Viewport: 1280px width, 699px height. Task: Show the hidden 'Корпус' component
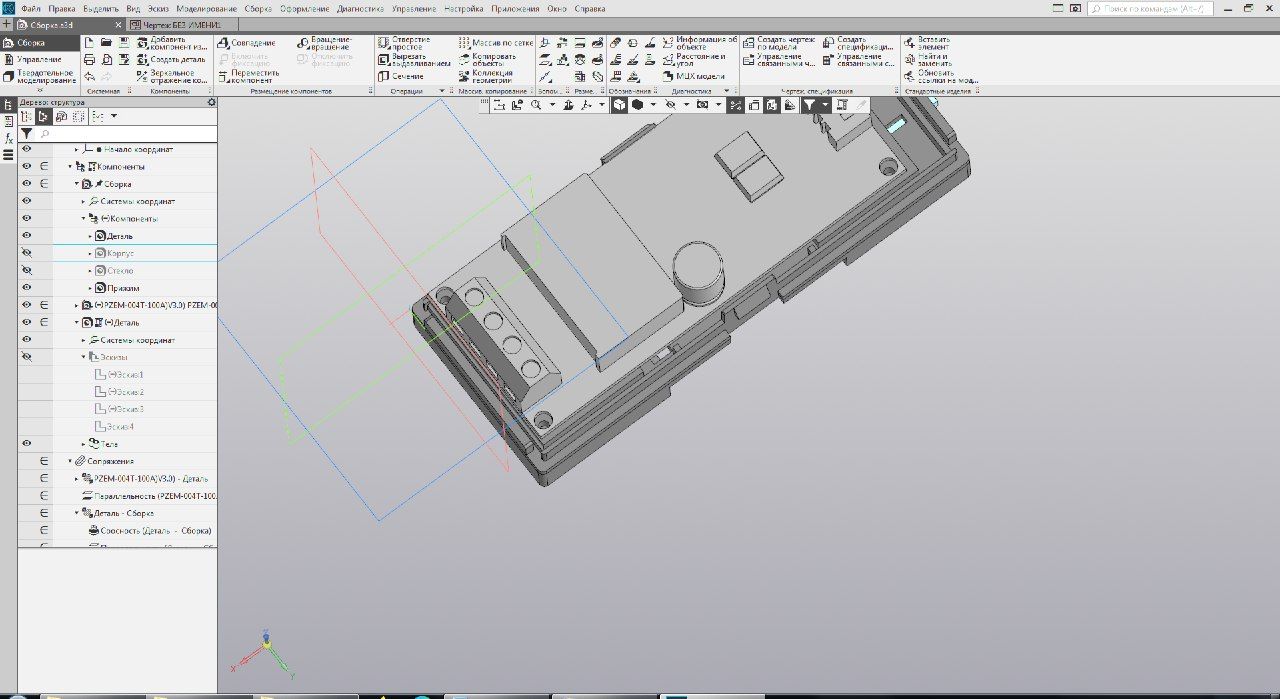[x=27, y=253]
